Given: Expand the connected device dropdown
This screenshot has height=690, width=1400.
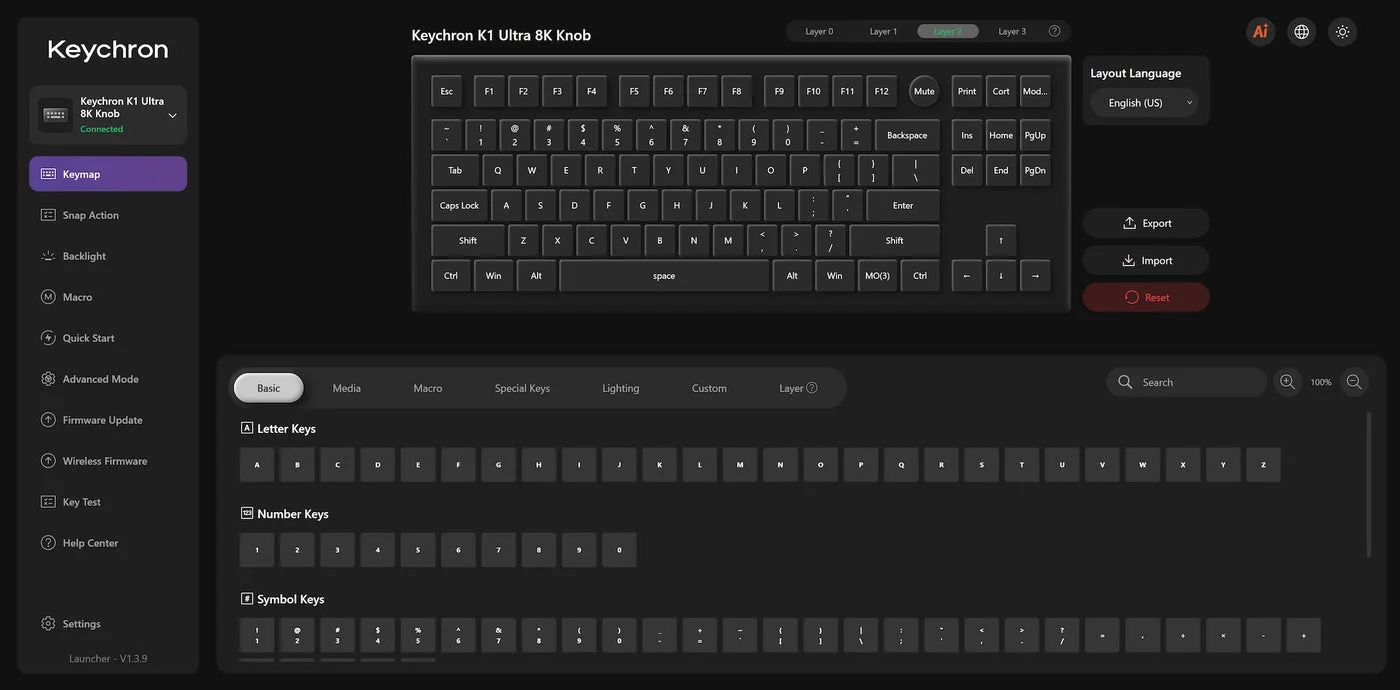Looking at the screenshot, I should 172,115.
